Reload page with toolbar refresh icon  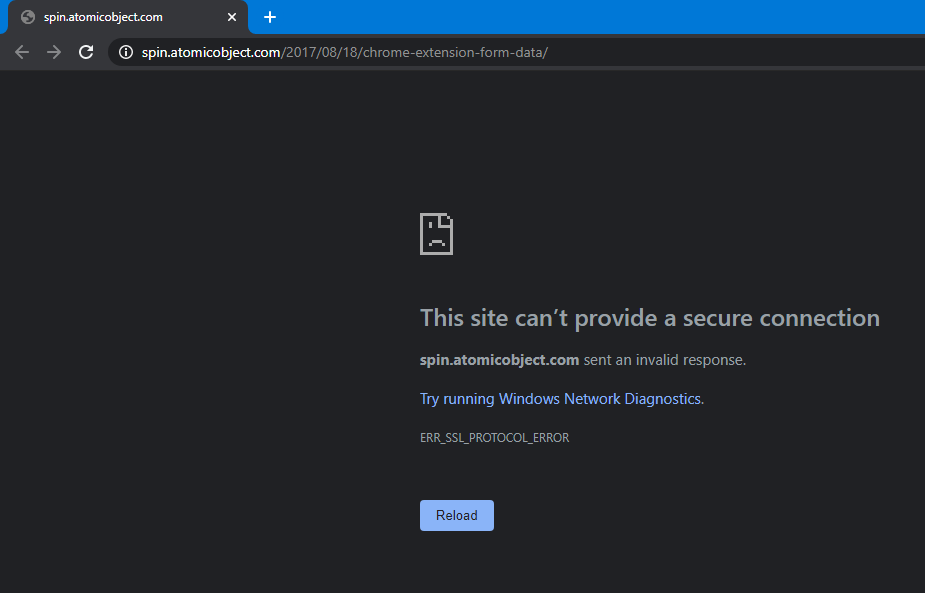click(86, 52)
